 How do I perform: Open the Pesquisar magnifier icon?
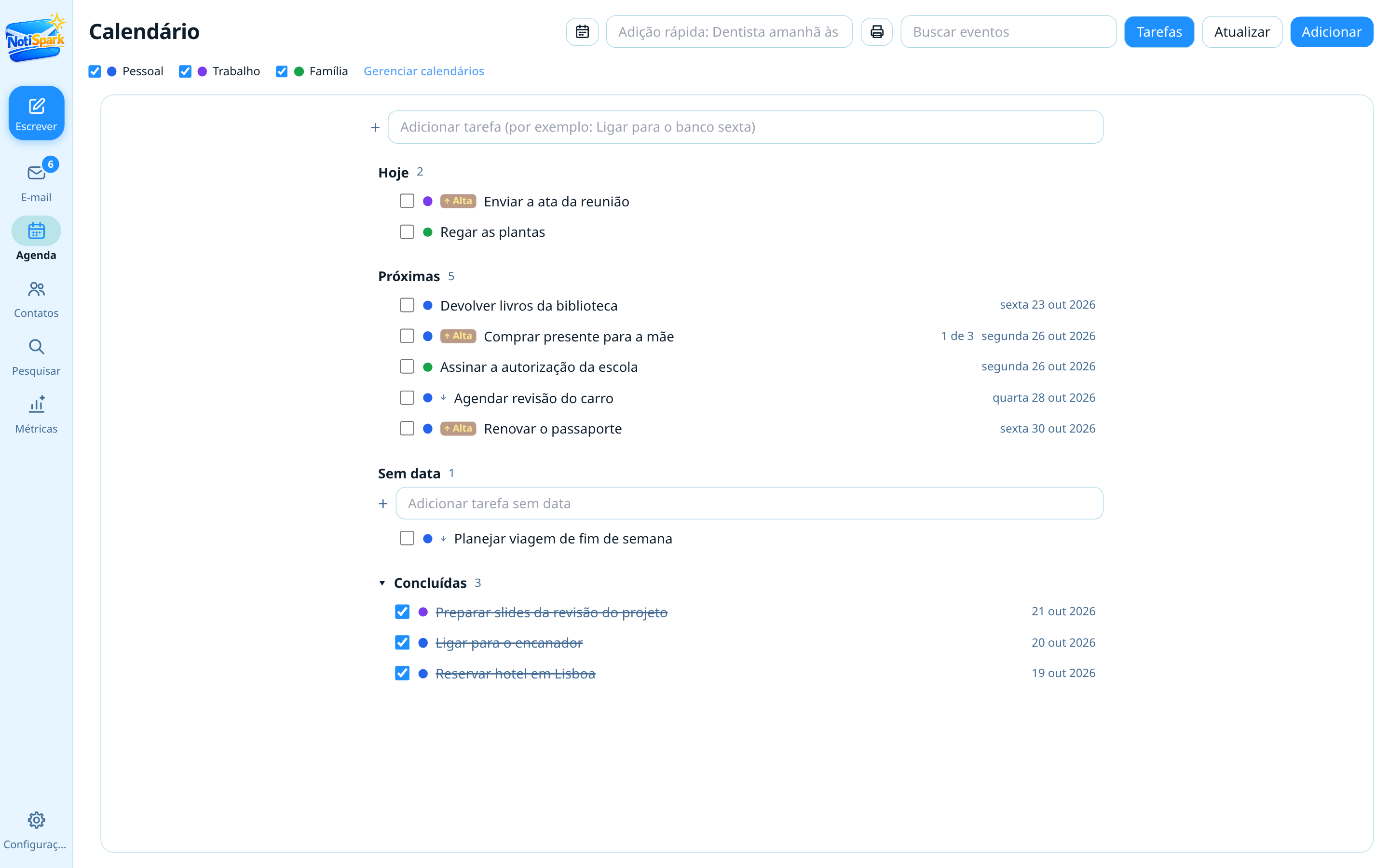pos(36,347)
